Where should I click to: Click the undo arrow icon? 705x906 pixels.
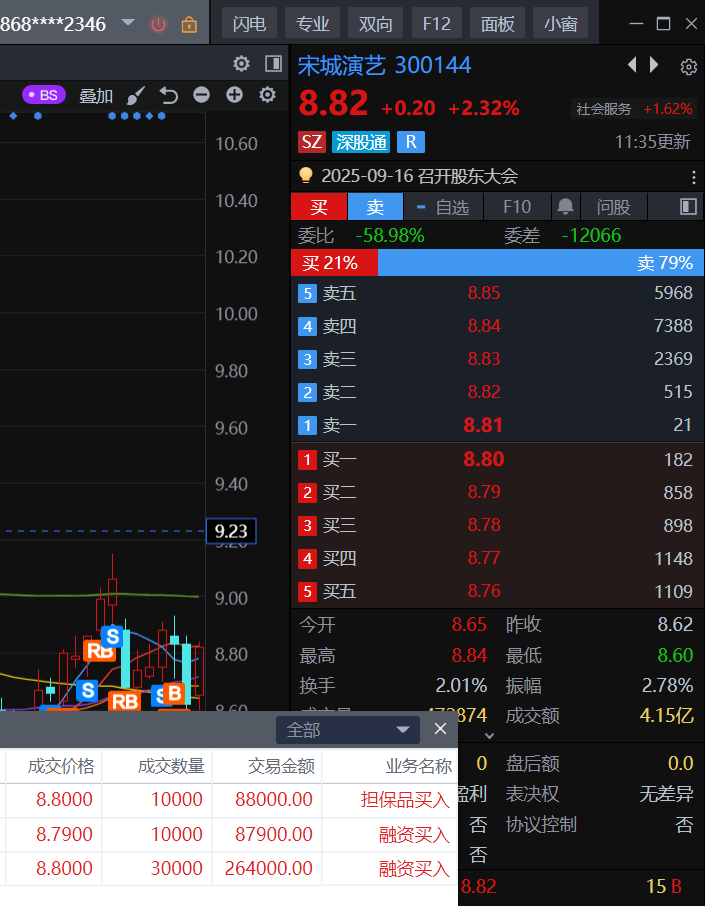[x=168, y=95]
